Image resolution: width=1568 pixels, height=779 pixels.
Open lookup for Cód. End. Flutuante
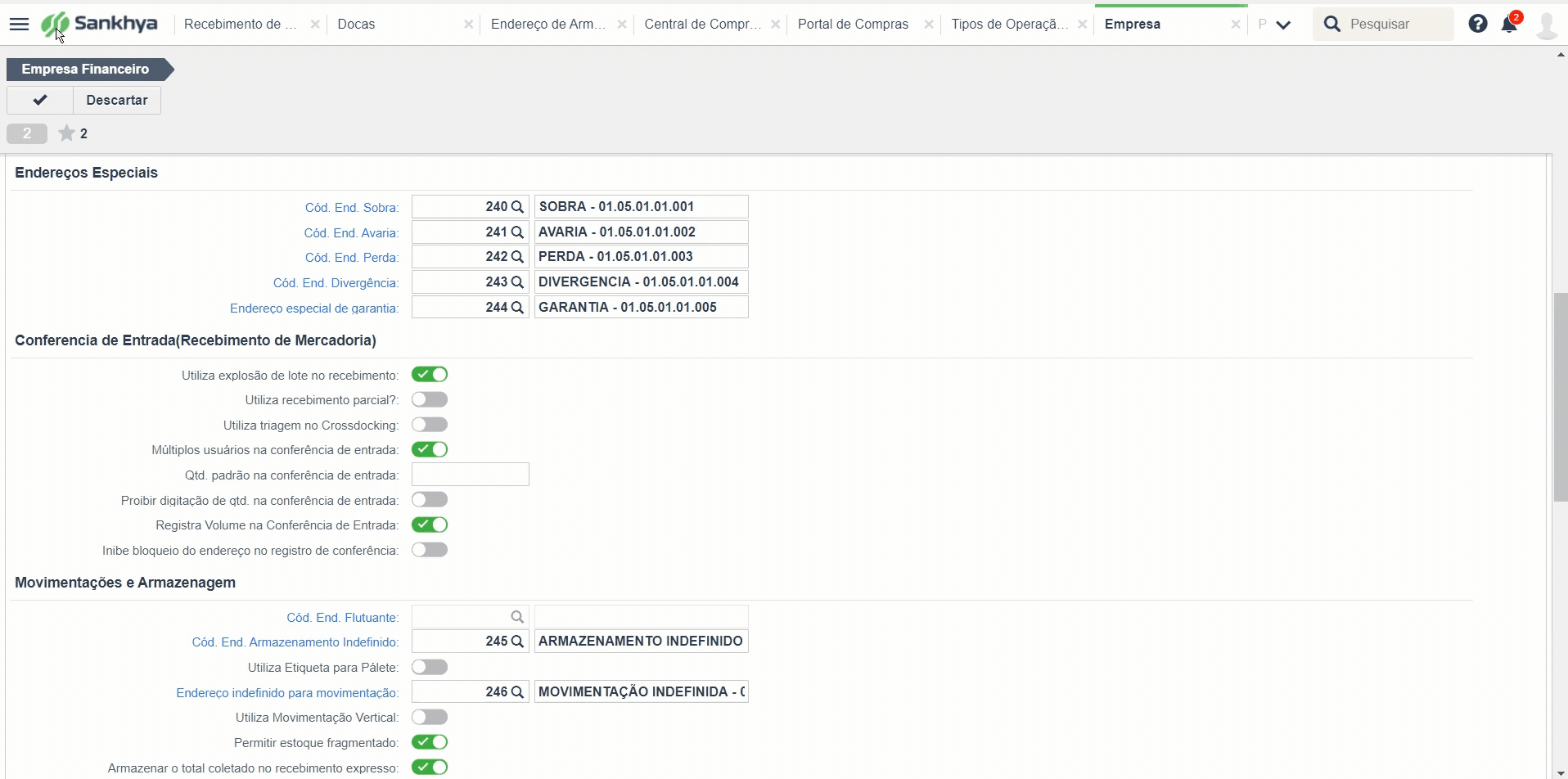[x=517, y=617]
